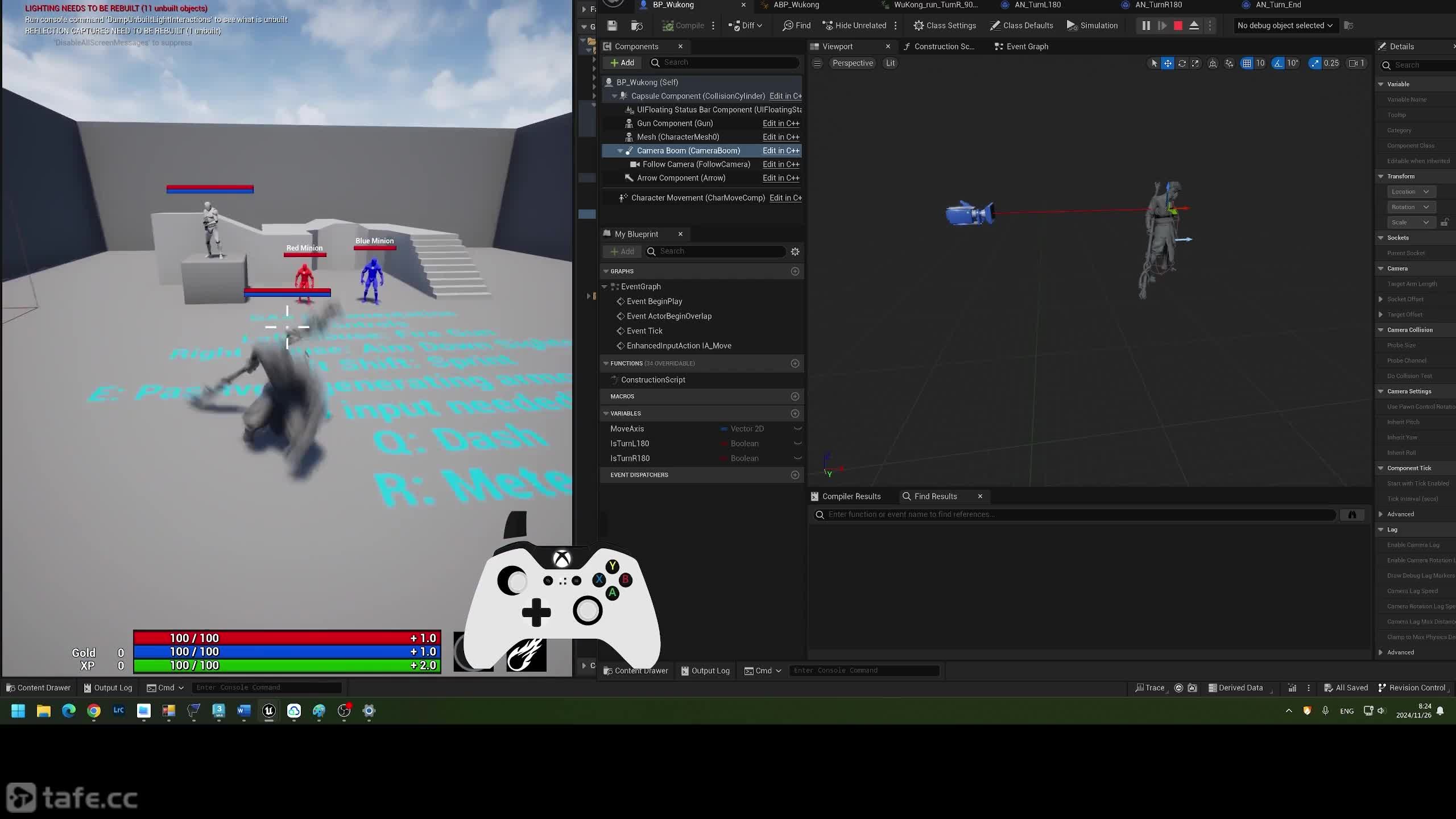Activate the scale gizmo tool
The width and height of the screenshot is (1456, 819).
(x=1195, y=63)
